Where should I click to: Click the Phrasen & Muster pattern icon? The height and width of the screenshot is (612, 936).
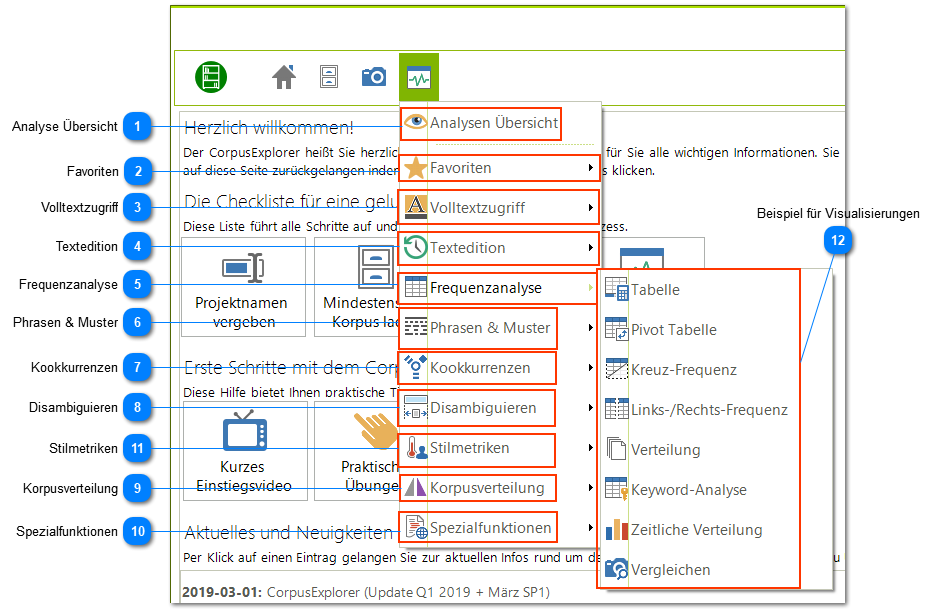415,327
